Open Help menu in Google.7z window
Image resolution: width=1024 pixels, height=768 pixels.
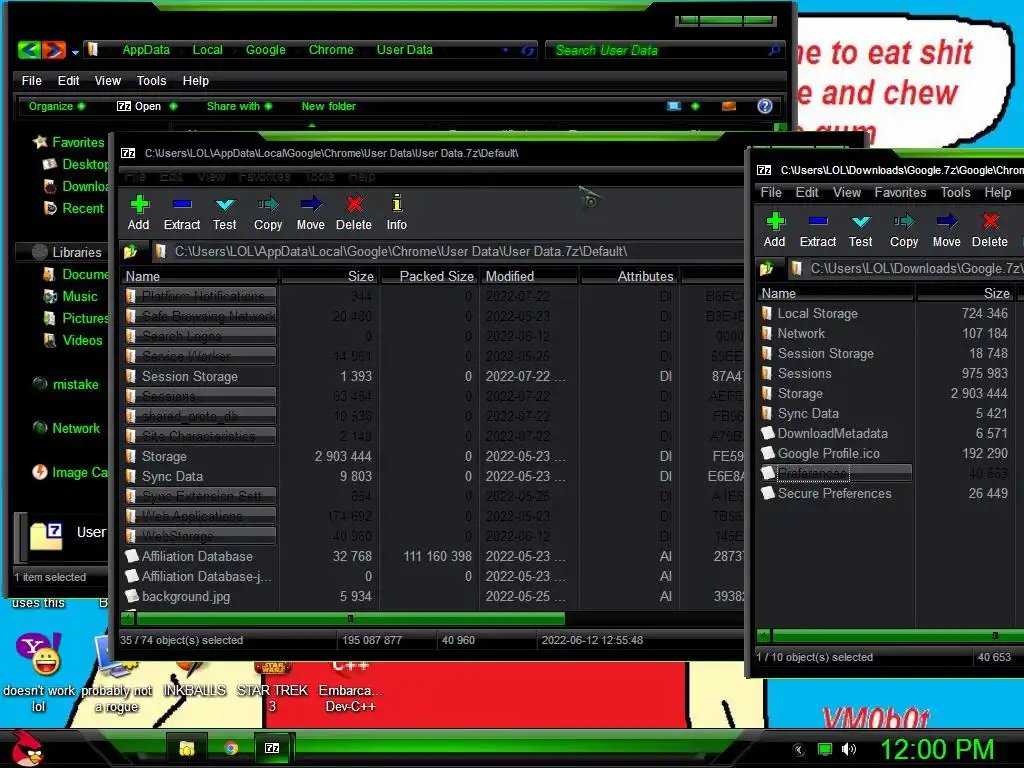tap(998, 192)
